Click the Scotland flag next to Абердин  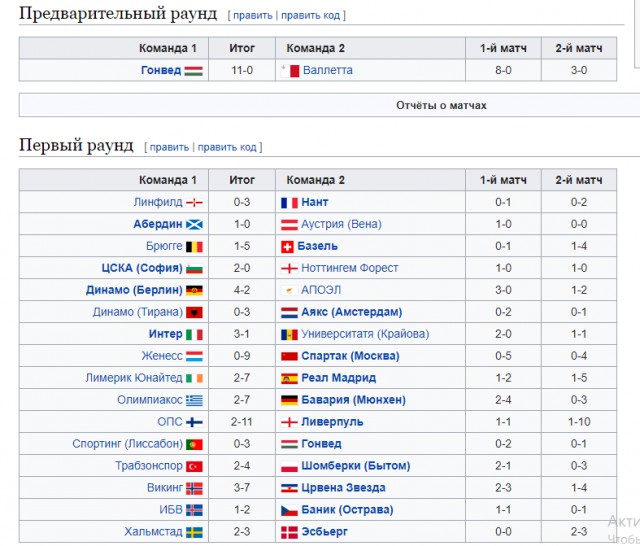194,225
